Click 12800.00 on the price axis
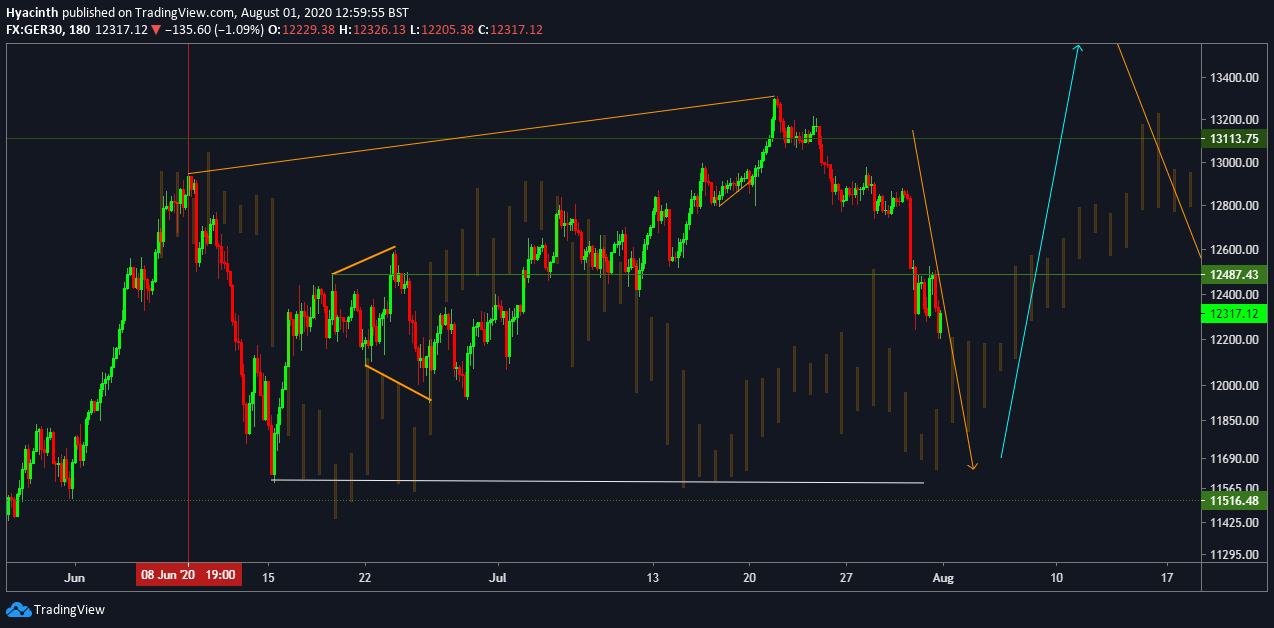 point(1233,206)
